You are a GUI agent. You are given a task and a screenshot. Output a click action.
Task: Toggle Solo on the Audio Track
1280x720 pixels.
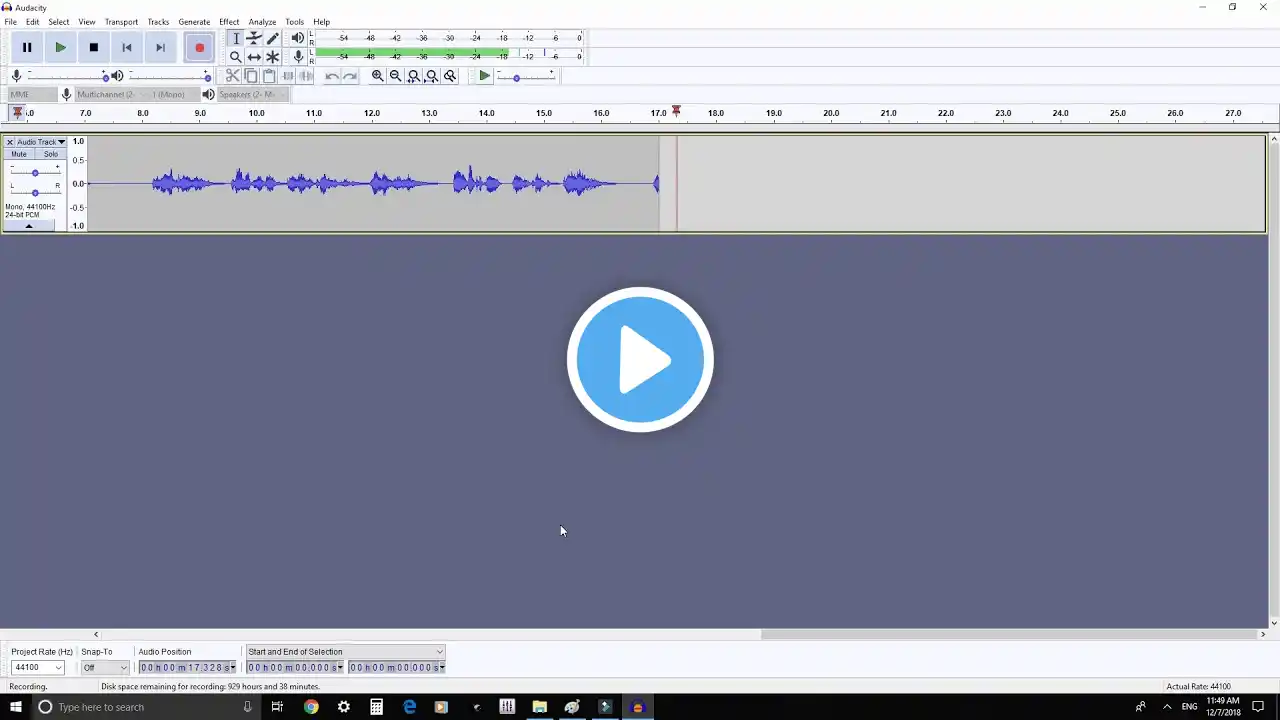click(50, 154)
